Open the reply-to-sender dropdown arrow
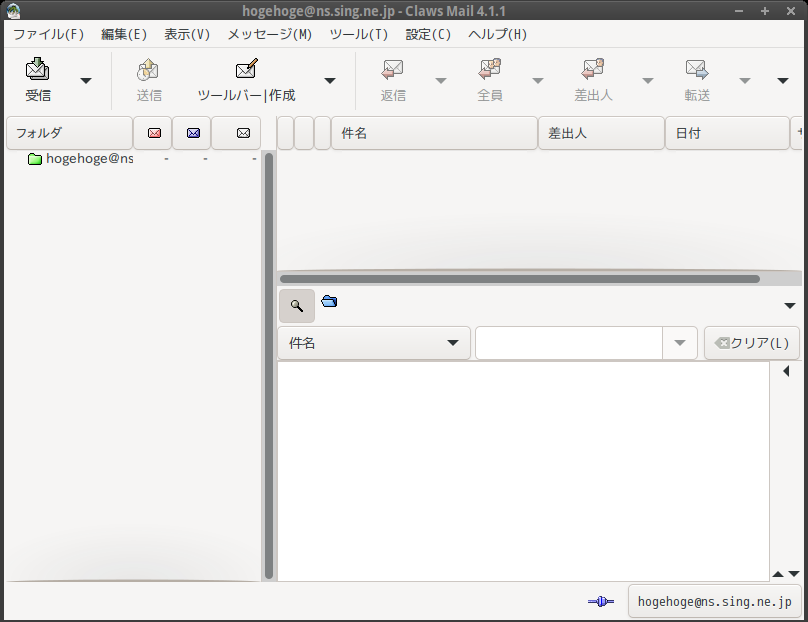Viewport: 808px width, 622px height. point(648,80)
